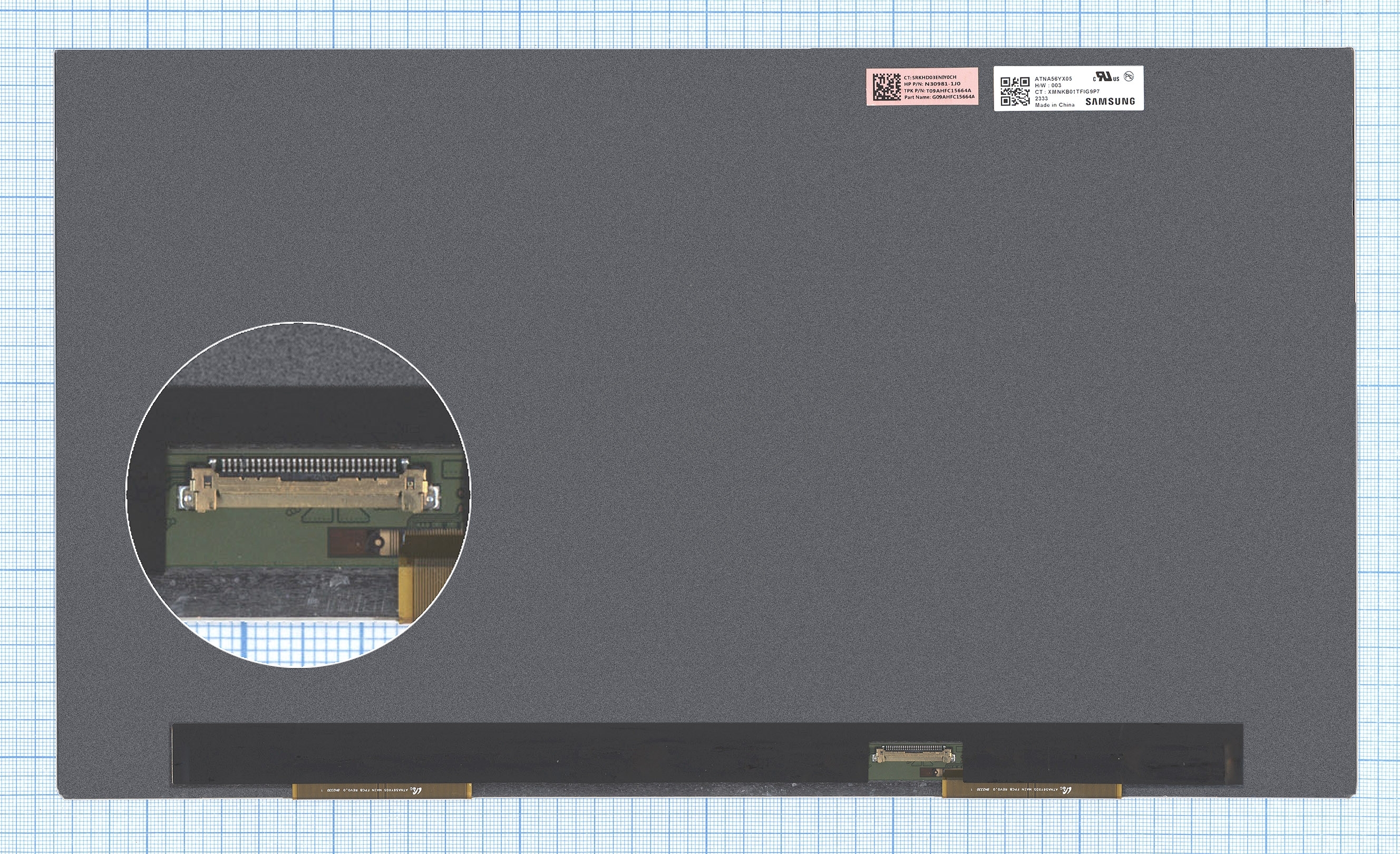
Task: Click the magnified circular inset of the connector
Action: coord(298,494)
